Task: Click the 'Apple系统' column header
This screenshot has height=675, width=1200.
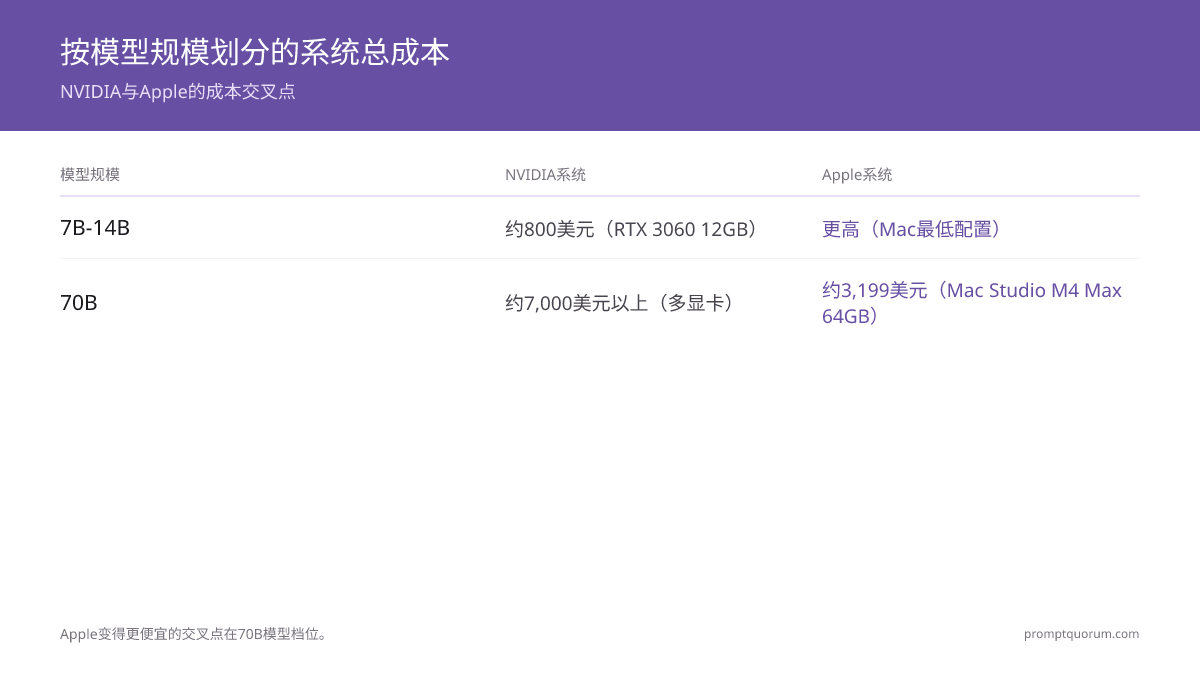Action: (x=857, y=175)
